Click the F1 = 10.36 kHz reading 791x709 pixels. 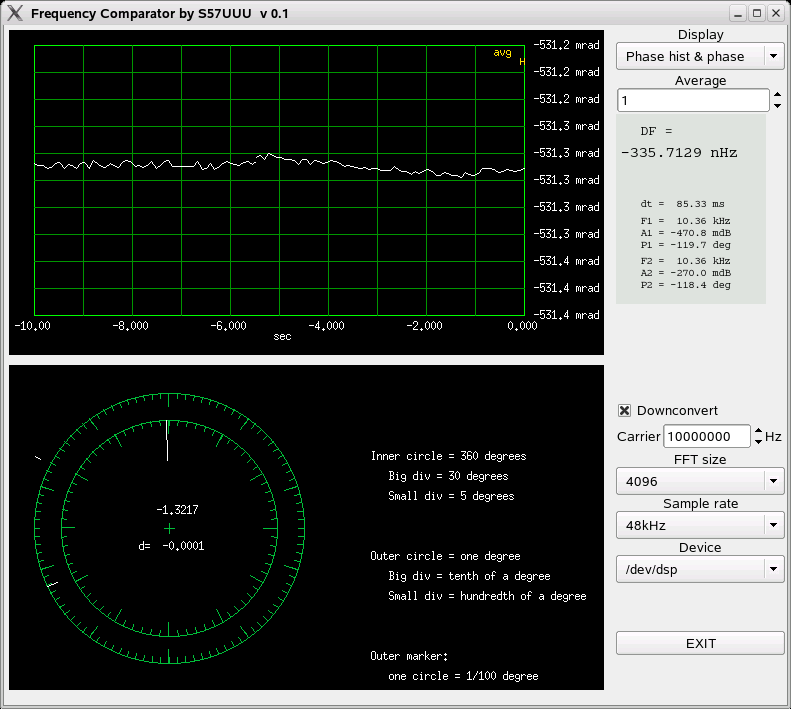pos(686,221)
